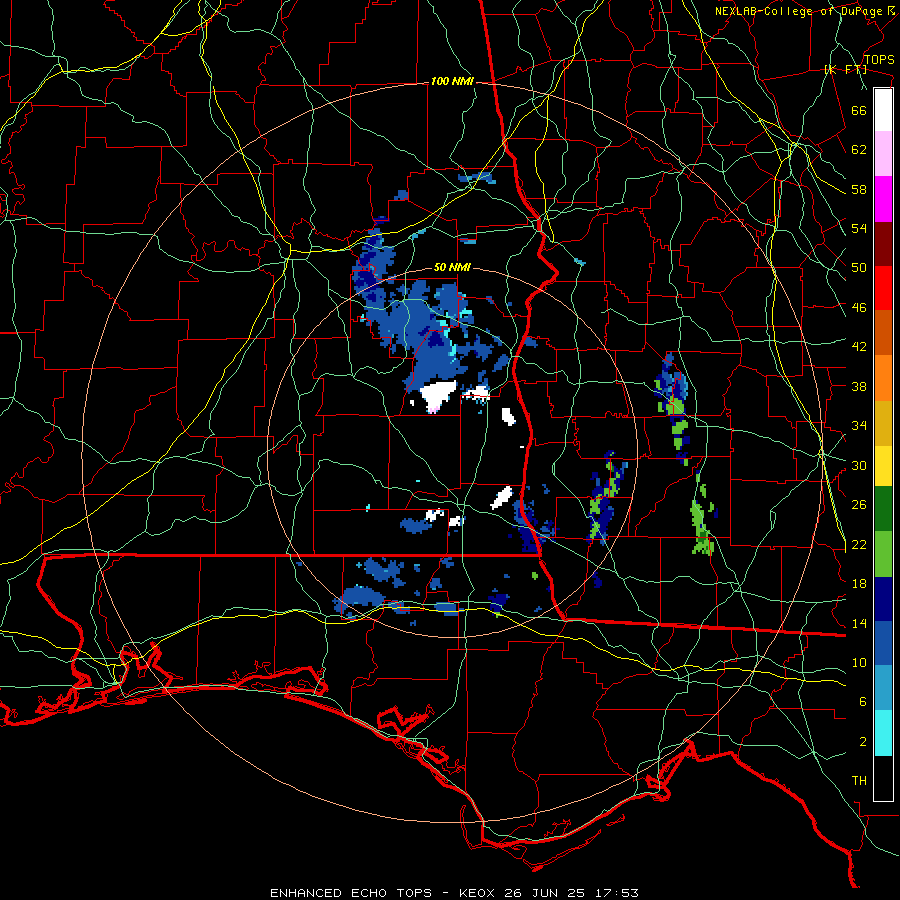
Task: Click the "50 NMI" range ring label
Action: point(452,267)
